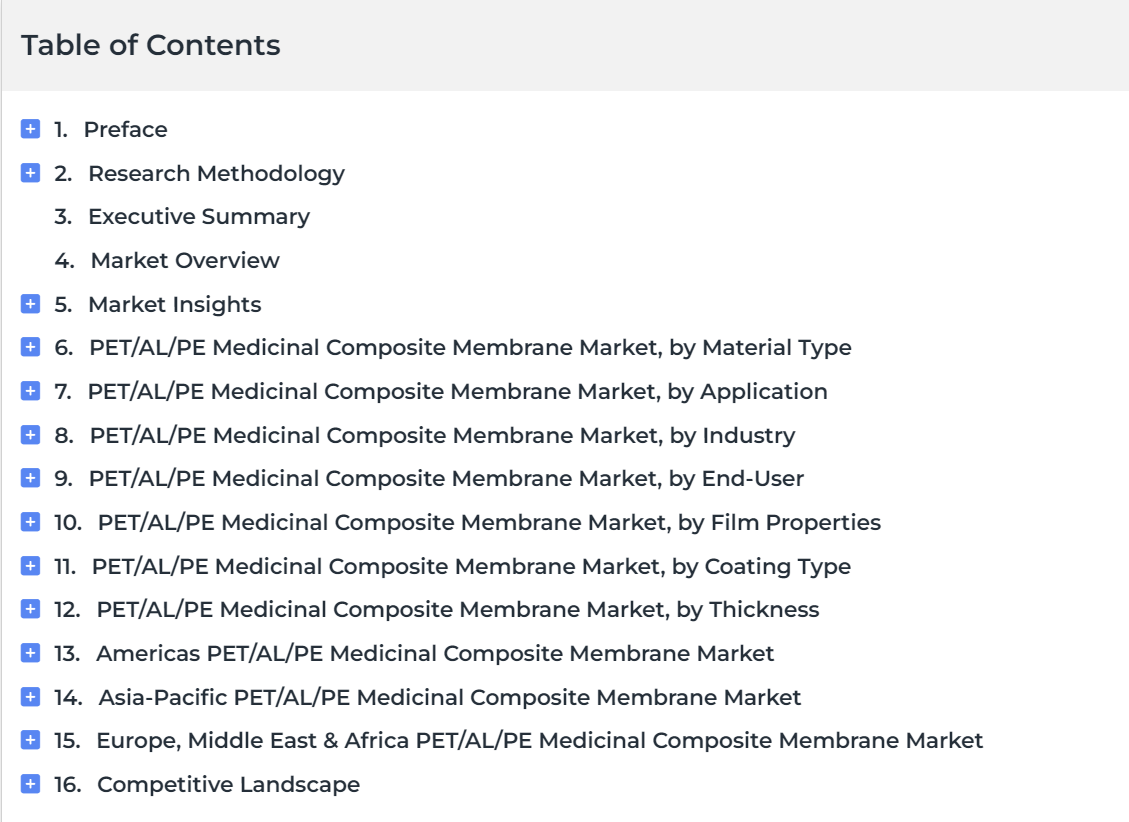Select Market Insights entry text
The image size is (1129, 822).
click(x=174, y=304)
